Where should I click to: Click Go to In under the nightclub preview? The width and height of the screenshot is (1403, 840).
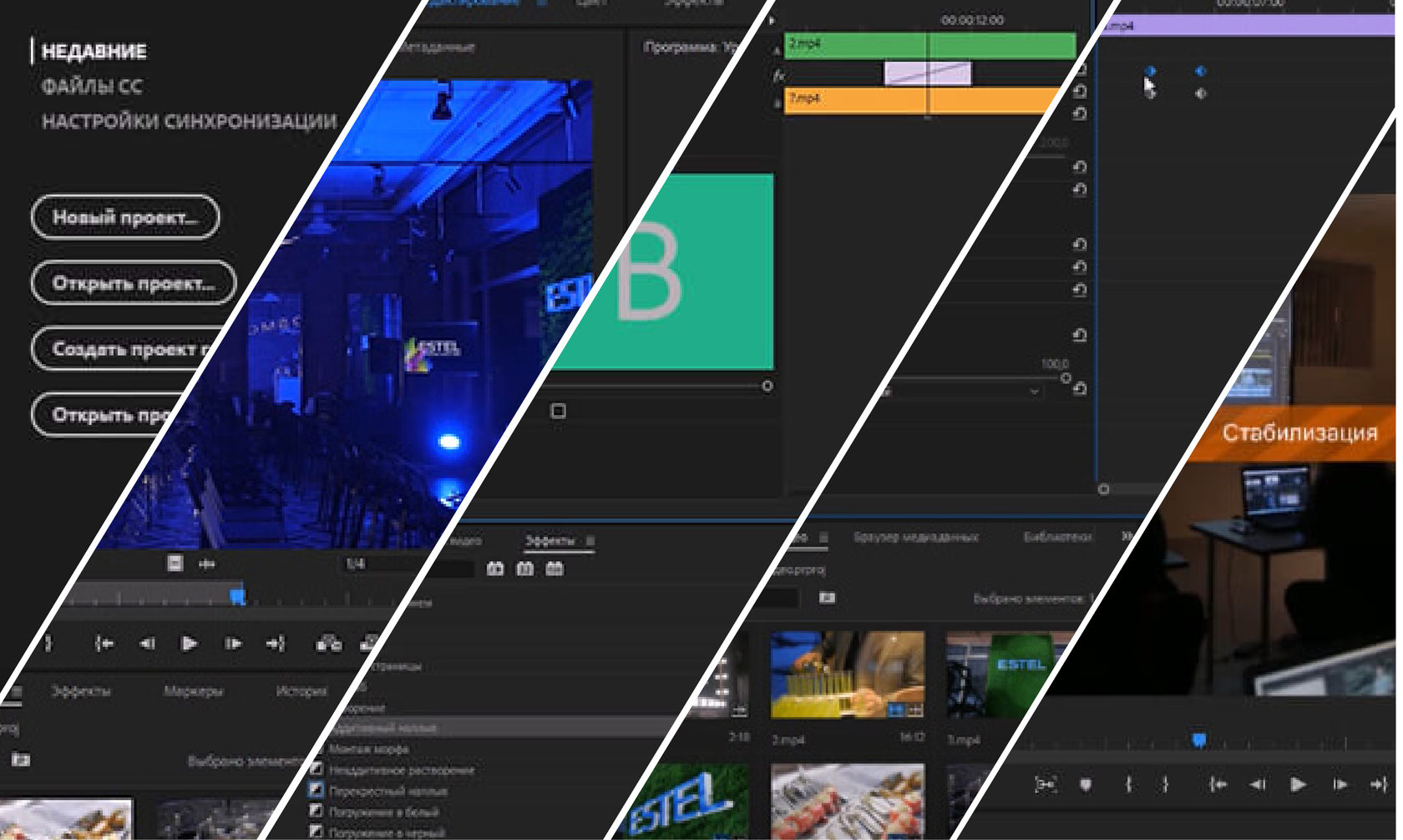[x=104, y=644]
